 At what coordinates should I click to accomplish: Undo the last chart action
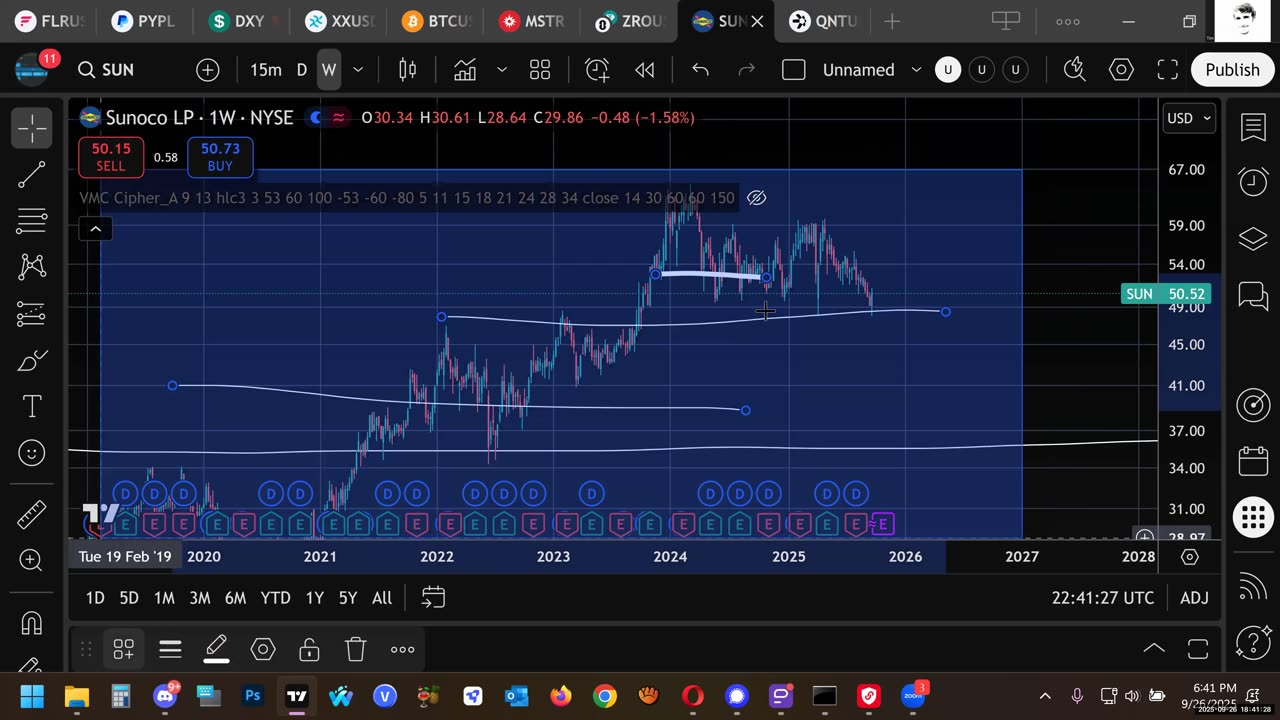click(x=700, y=70)
